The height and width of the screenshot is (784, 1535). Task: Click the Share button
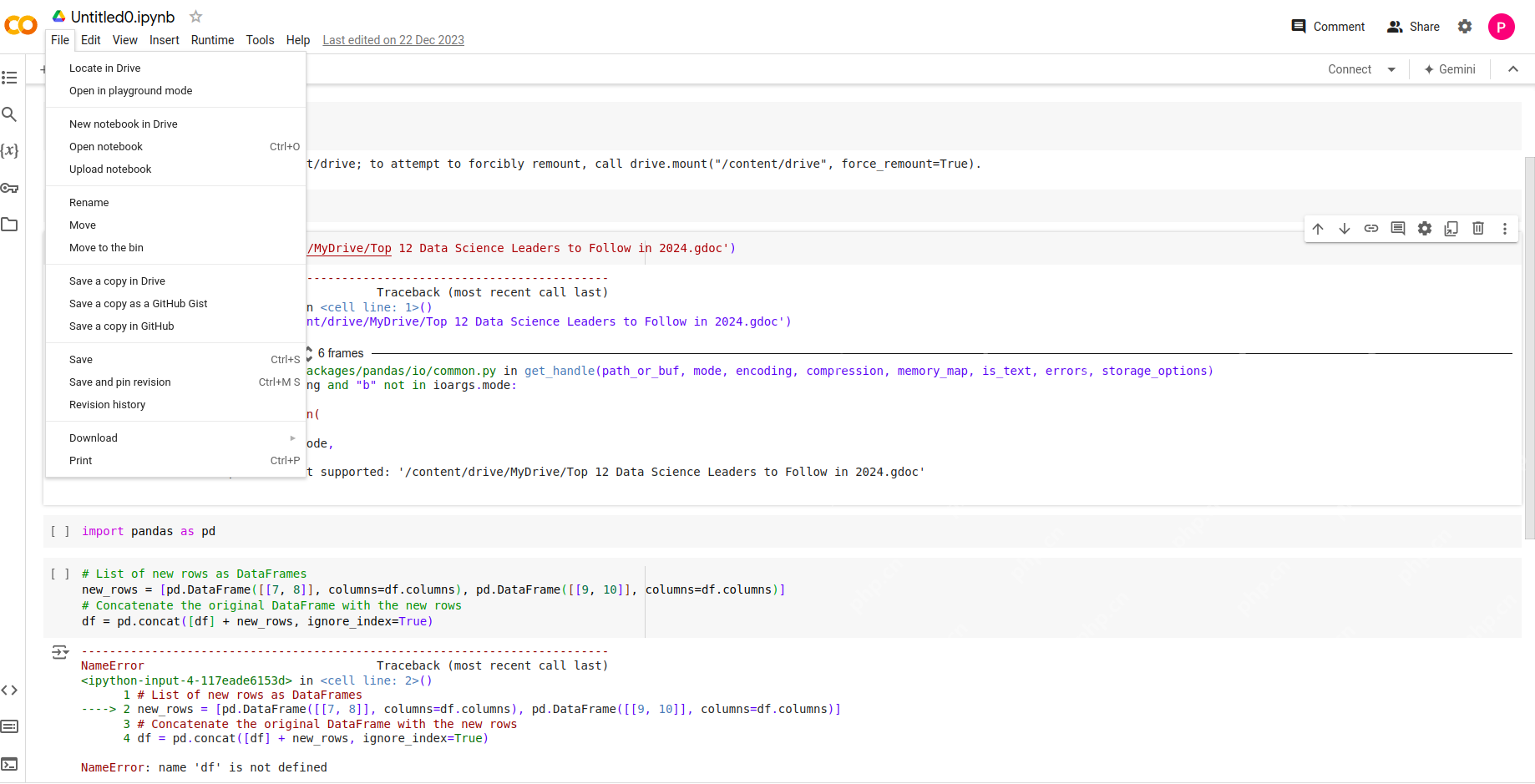point(1413,27)
